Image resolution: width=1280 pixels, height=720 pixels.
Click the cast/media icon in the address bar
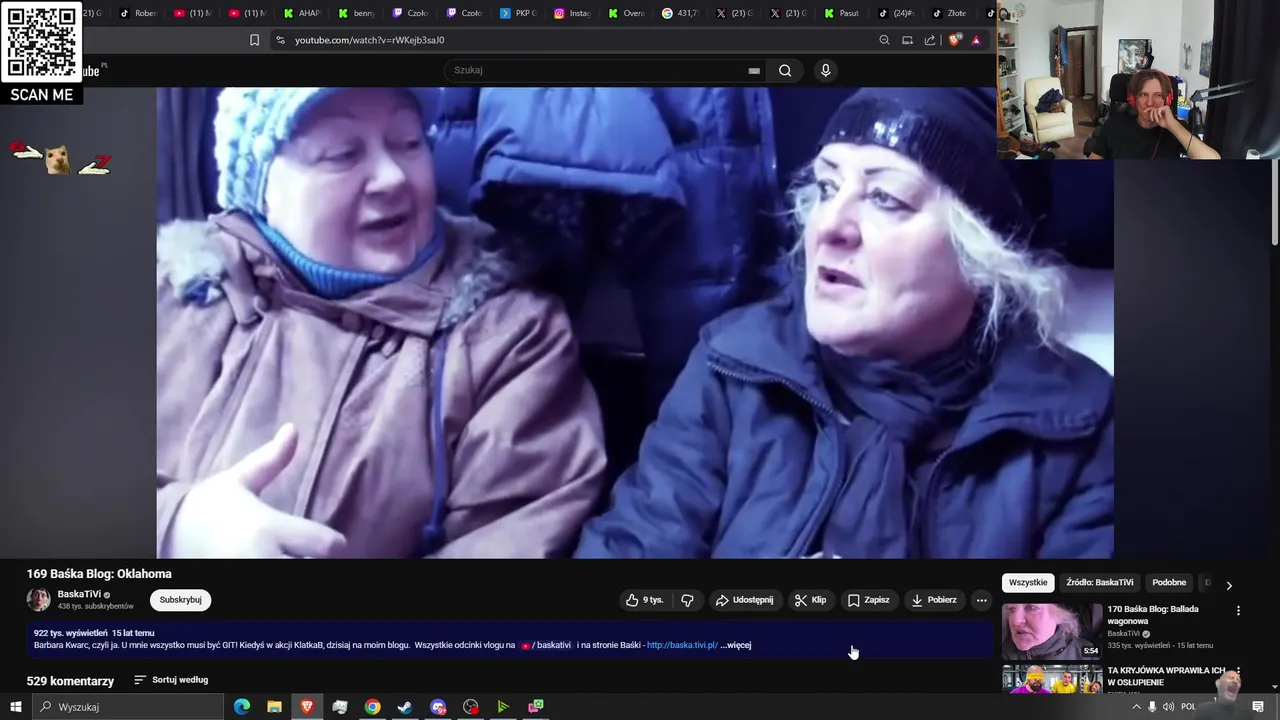907,40
